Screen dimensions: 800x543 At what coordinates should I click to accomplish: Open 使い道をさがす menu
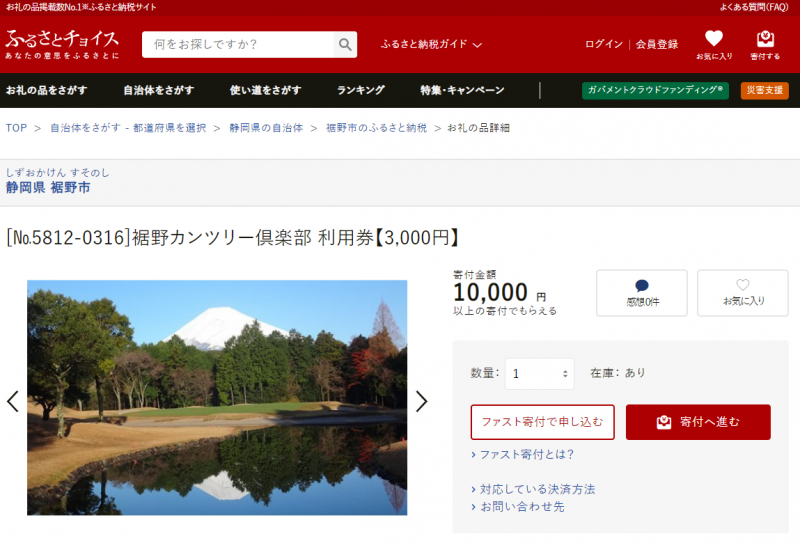pos(265,90)
